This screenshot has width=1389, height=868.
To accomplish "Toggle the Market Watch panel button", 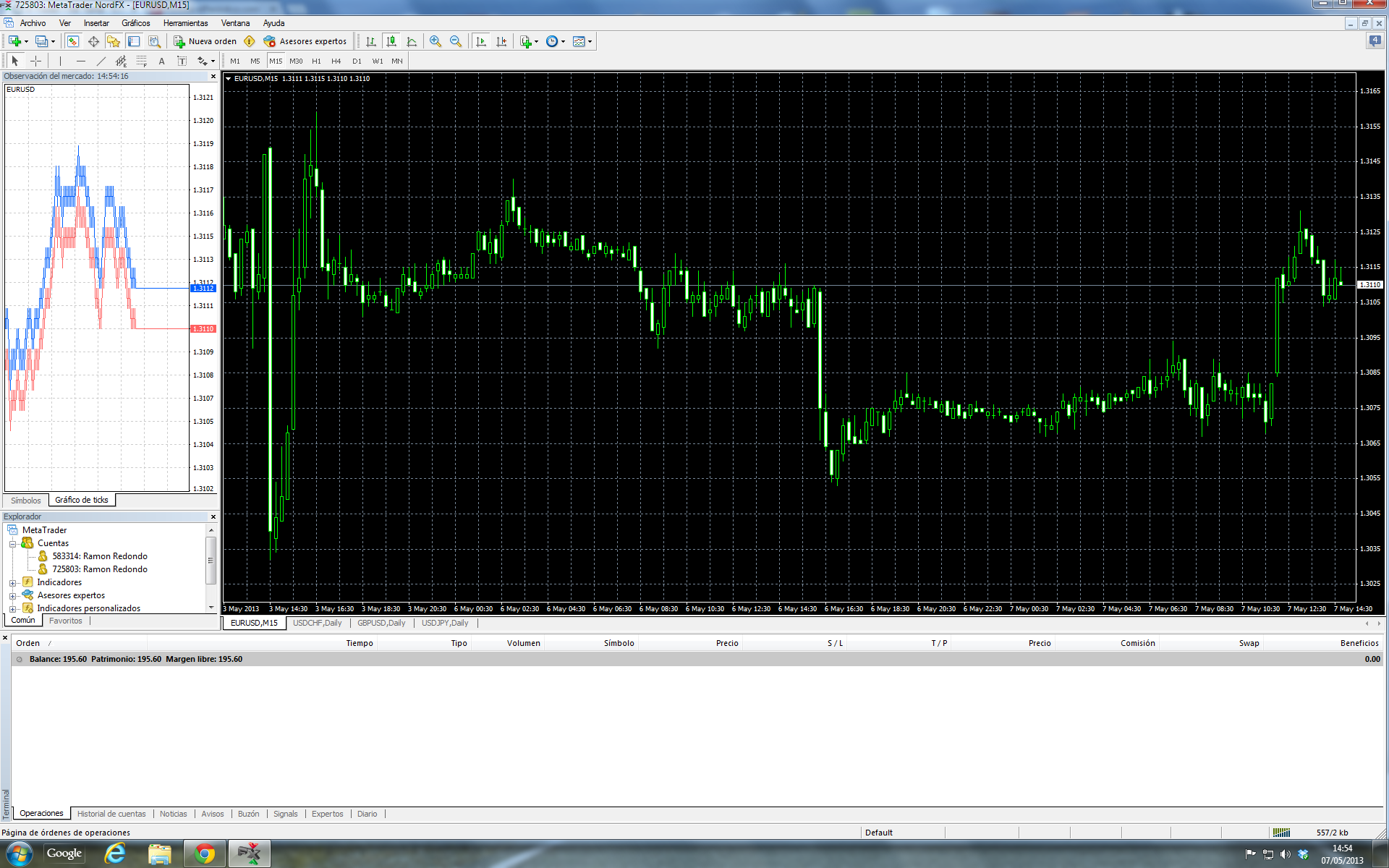I will click(73, 41).
